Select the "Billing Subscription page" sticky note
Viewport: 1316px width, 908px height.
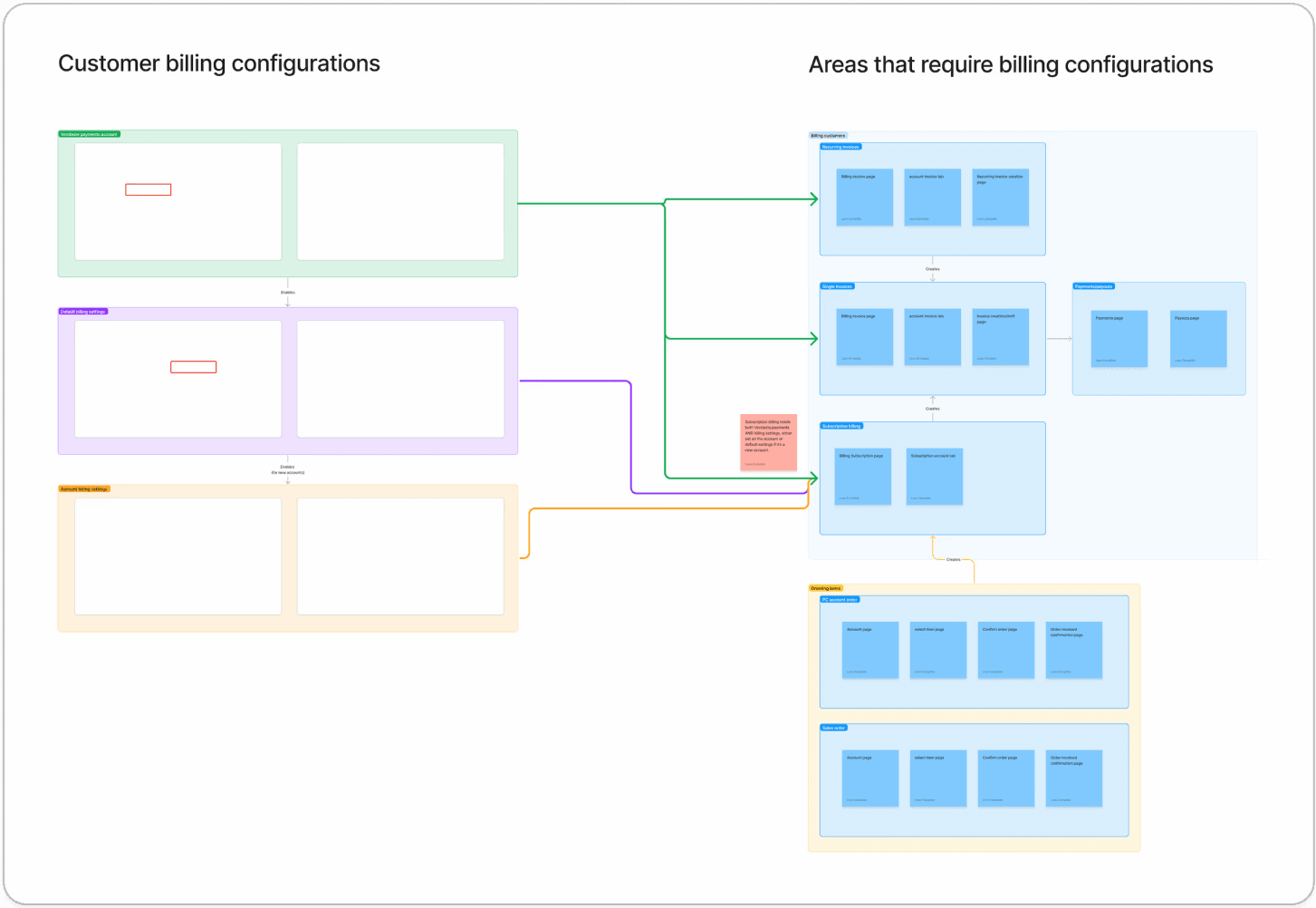[863, 477]
